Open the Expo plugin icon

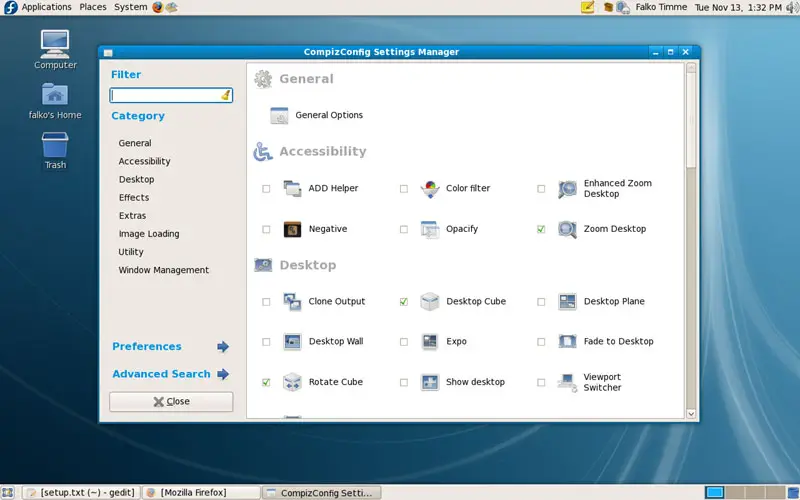[x=430, y=341]
